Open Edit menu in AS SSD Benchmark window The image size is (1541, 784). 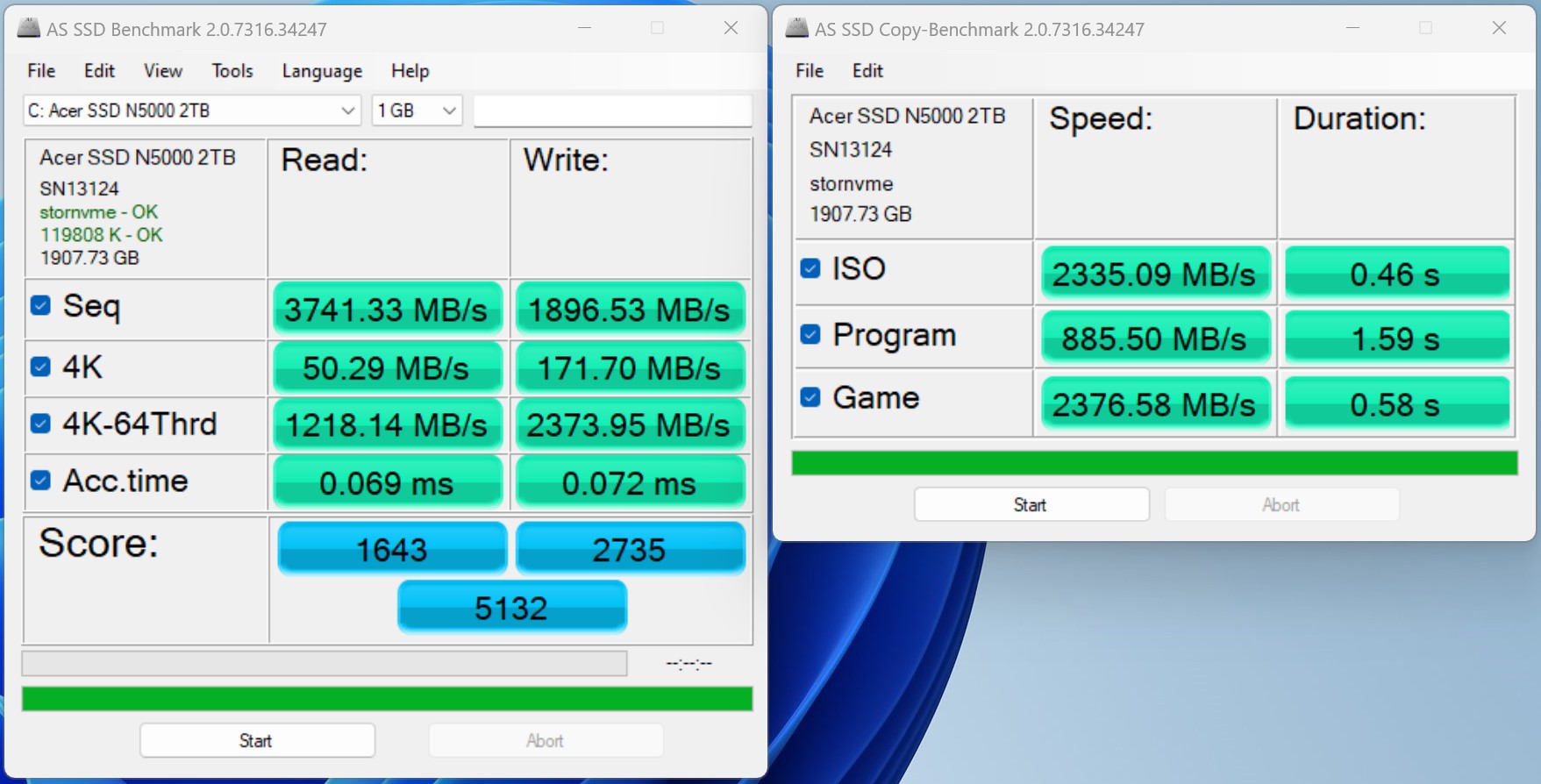pyautogui.click(x=99, y=71)
